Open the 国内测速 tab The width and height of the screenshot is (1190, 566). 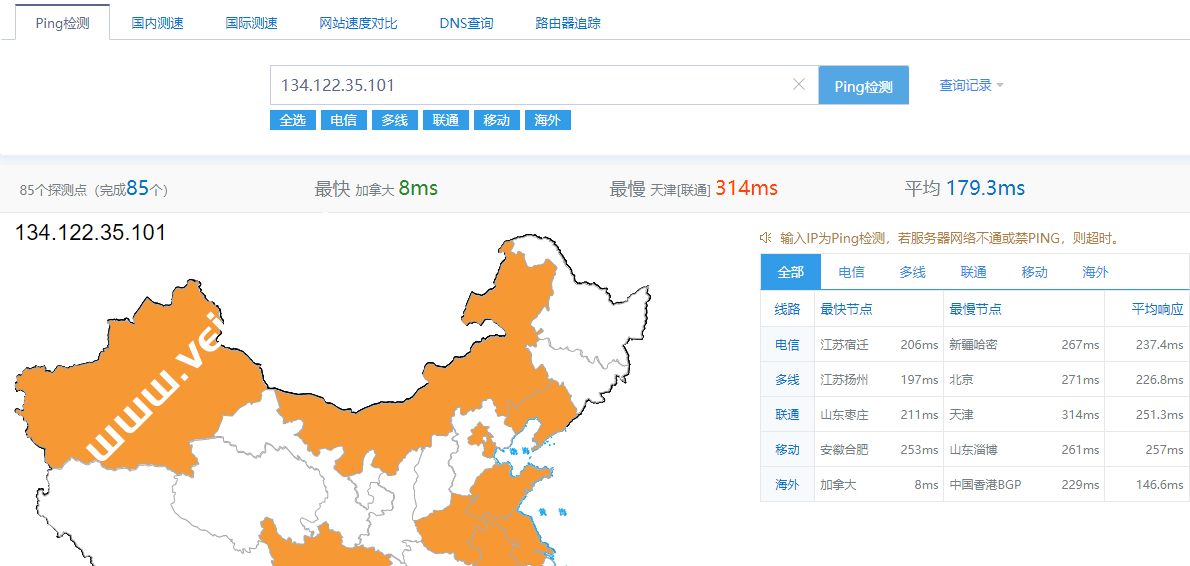click(157, 23)
